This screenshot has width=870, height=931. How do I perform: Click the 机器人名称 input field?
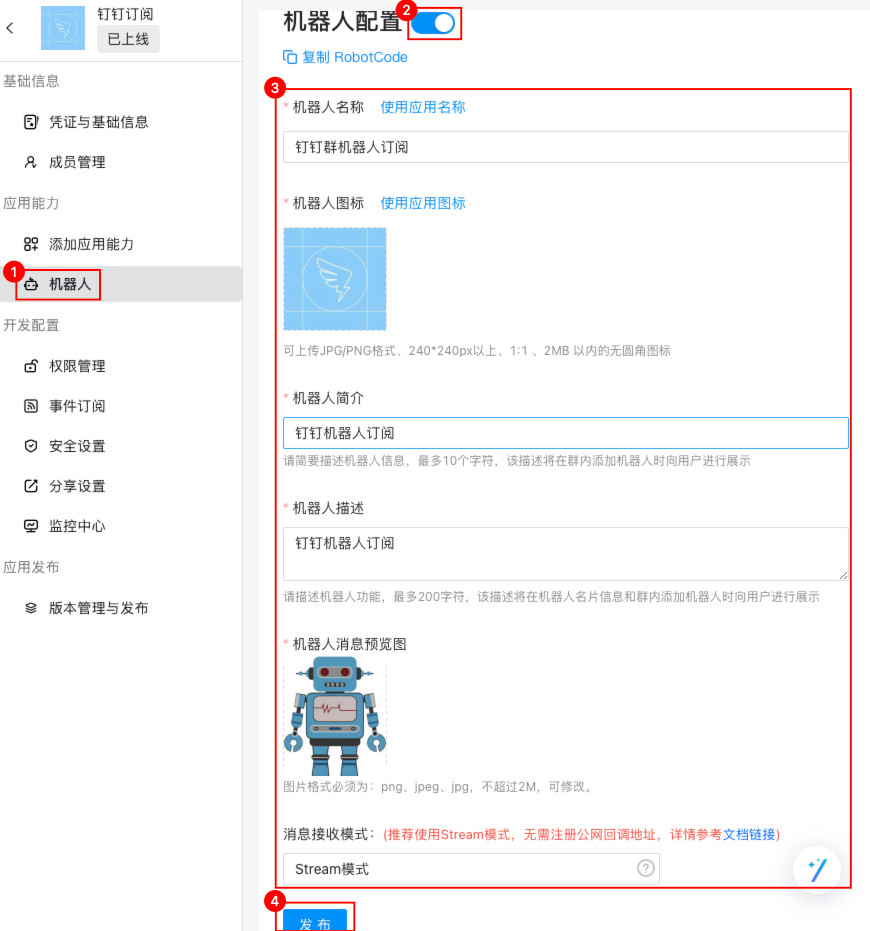[x=565, y=147]
